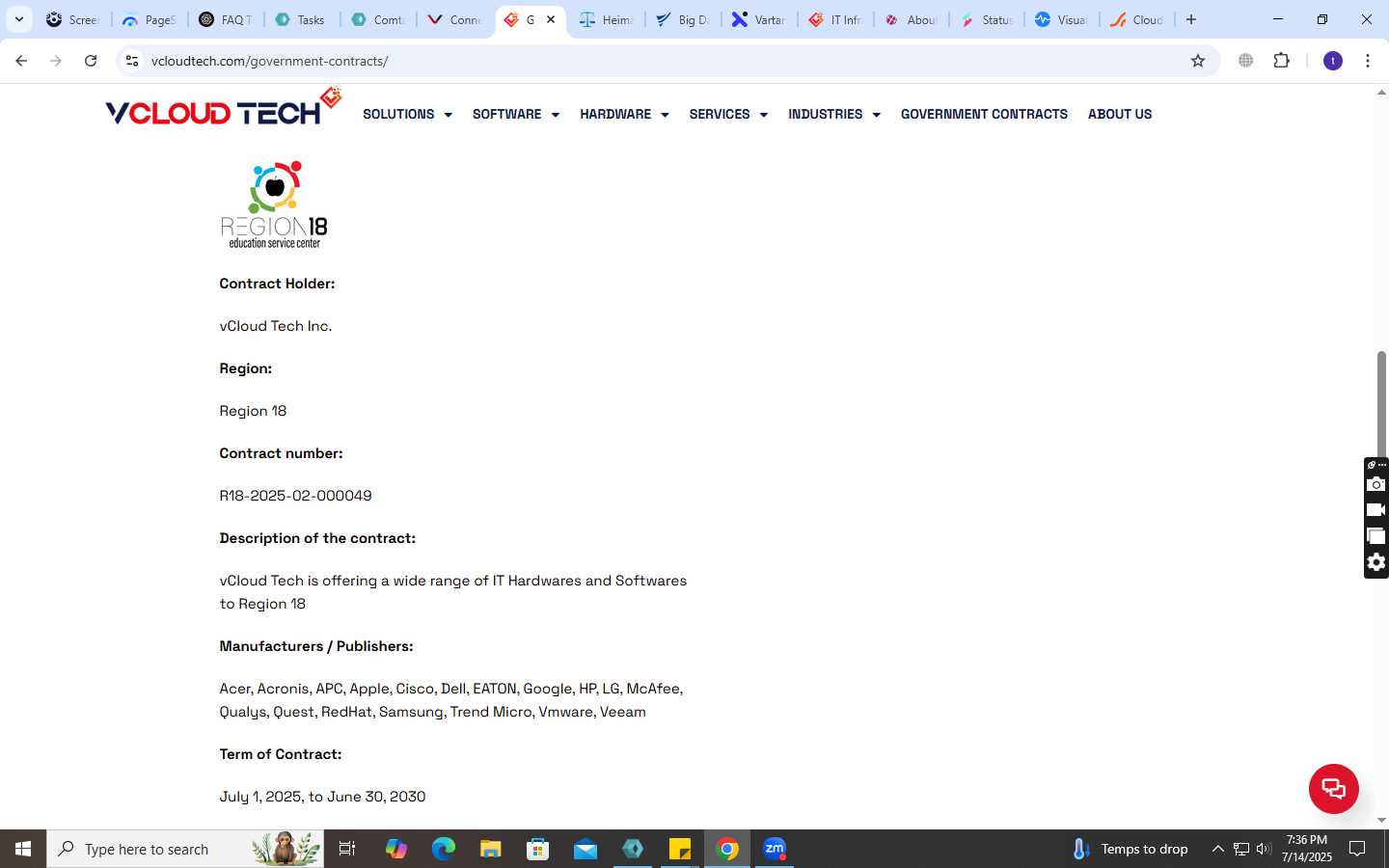The width and height of the screenshot is (1389, 868).
Task: Go back to previous page
Action: point(21,61)
